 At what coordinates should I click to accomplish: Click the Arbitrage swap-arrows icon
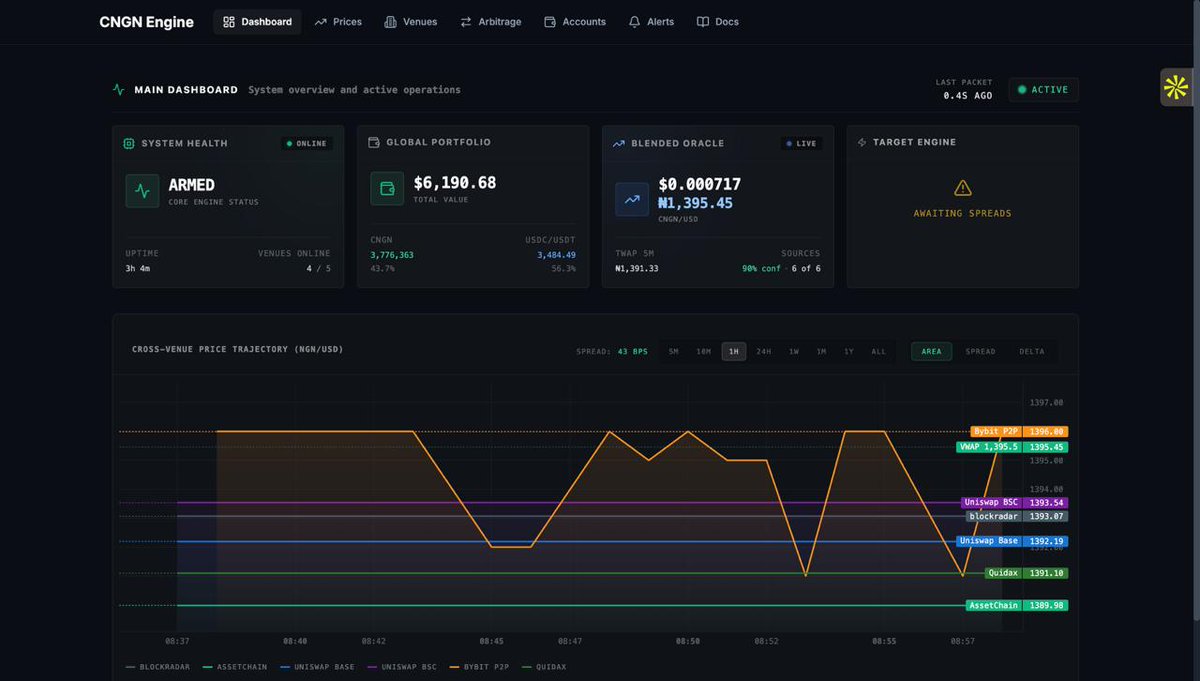[466, 22]
